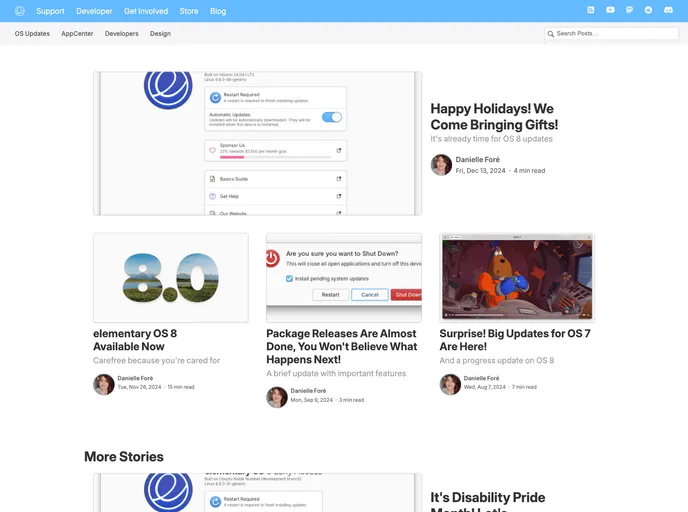This screenshot has width=688, height=512.
Task: Go to Get Involved
Action: (x=146, y=11)
